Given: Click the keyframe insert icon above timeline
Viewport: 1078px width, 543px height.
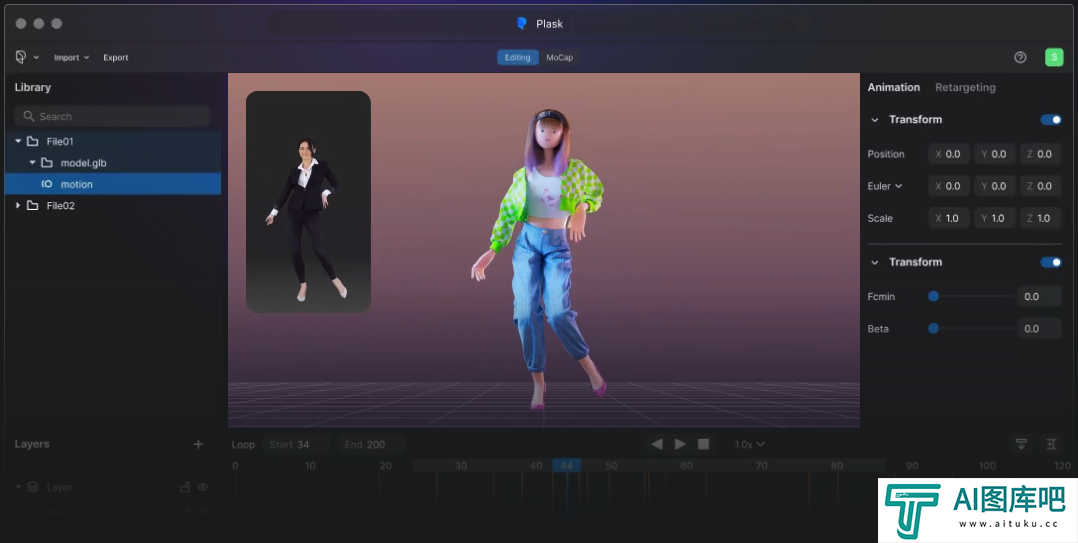Looking at the screenshot, I should point(1021,444).
